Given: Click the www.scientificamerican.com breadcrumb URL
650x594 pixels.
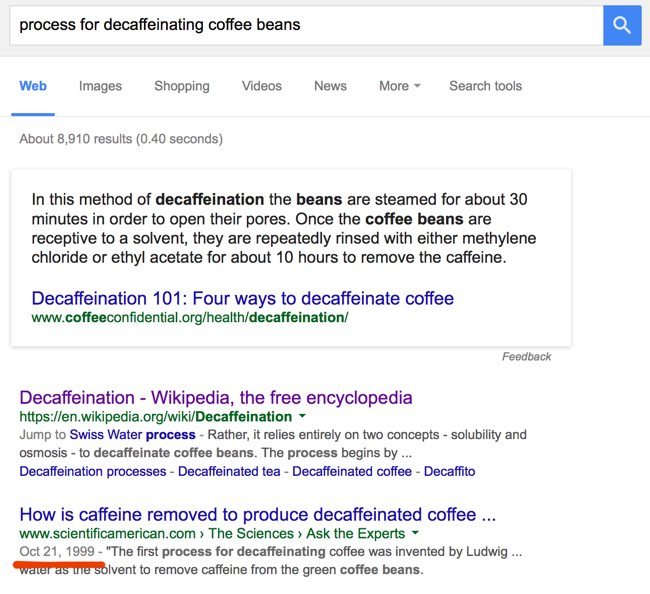Looking at the screenshot, I should (212, 533).
